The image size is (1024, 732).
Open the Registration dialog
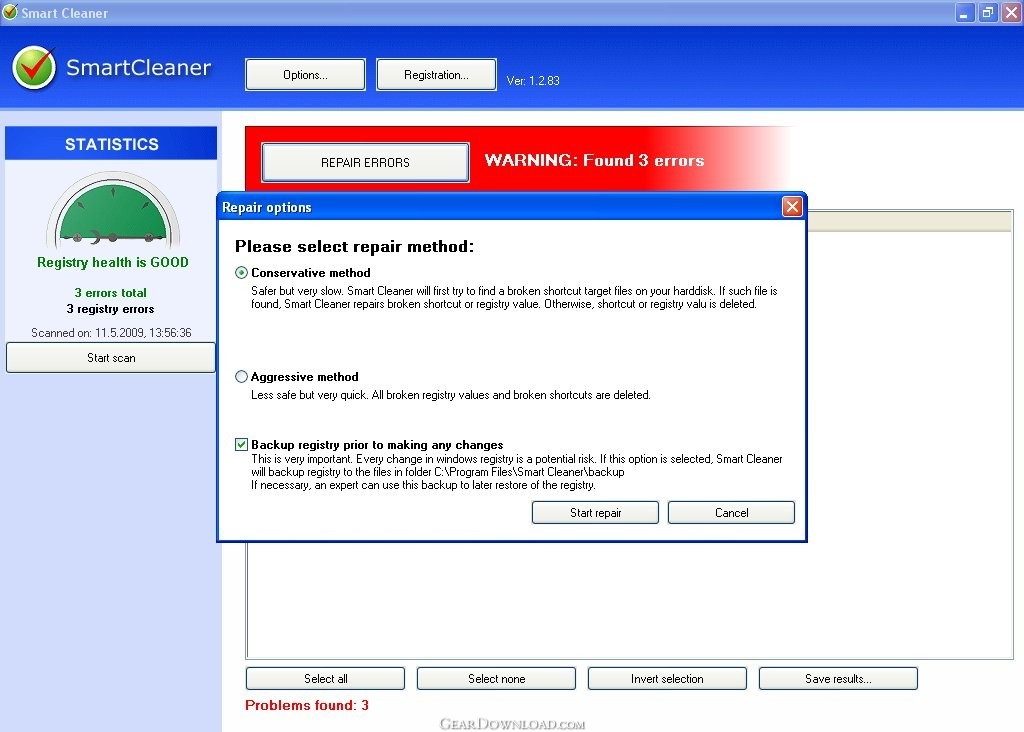[436, 74]
